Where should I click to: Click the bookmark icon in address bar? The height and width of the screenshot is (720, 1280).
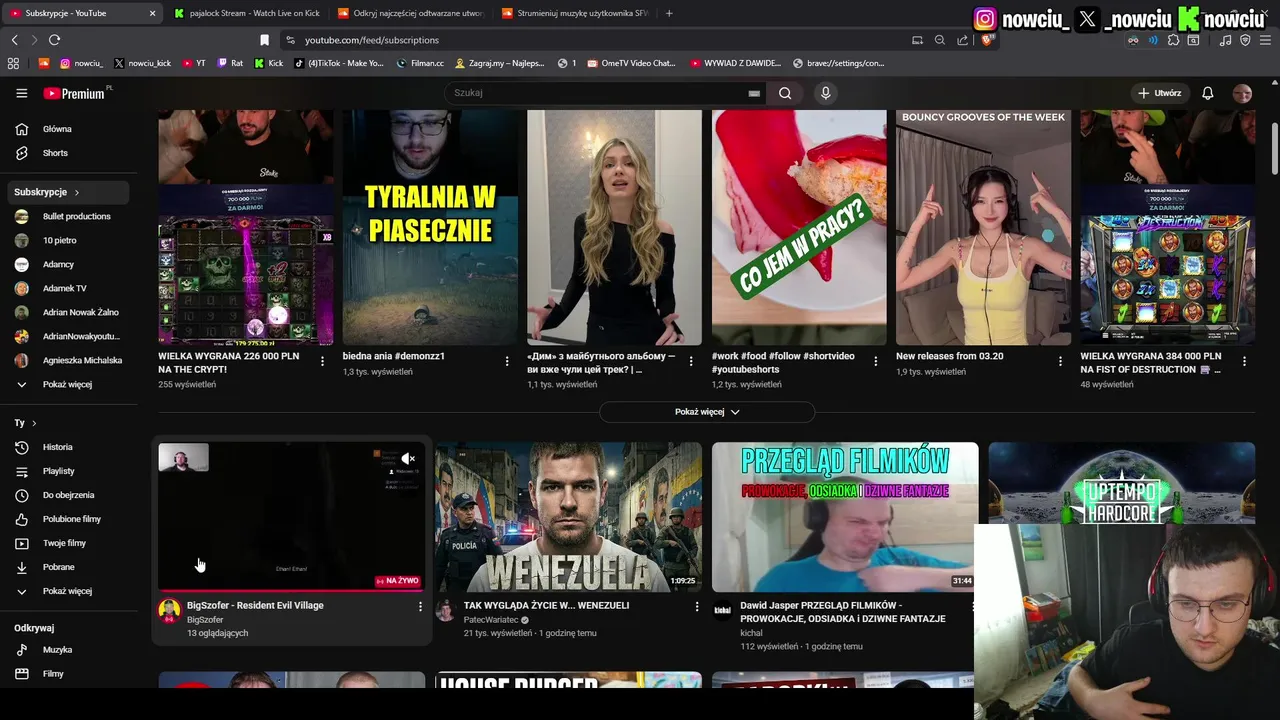264,40
